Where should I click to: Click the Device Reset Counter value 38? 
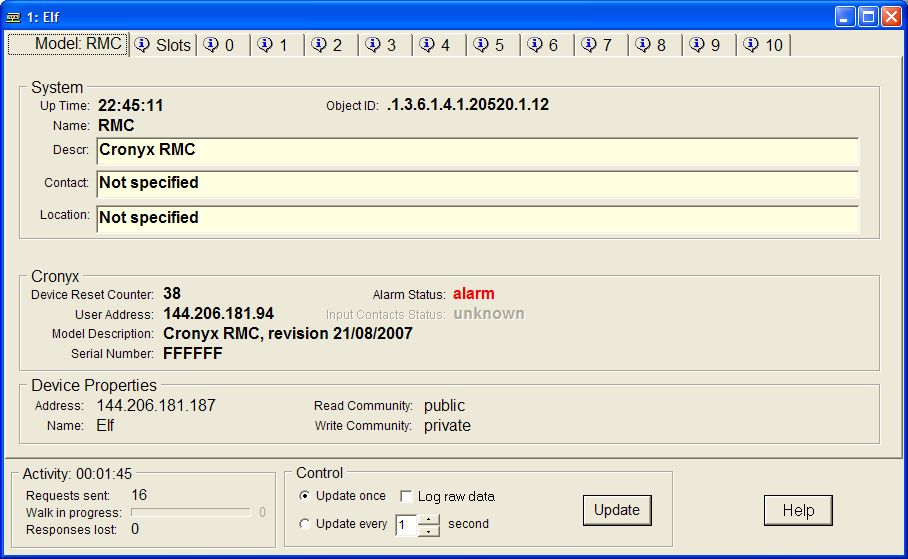click(x=172, y=294)
